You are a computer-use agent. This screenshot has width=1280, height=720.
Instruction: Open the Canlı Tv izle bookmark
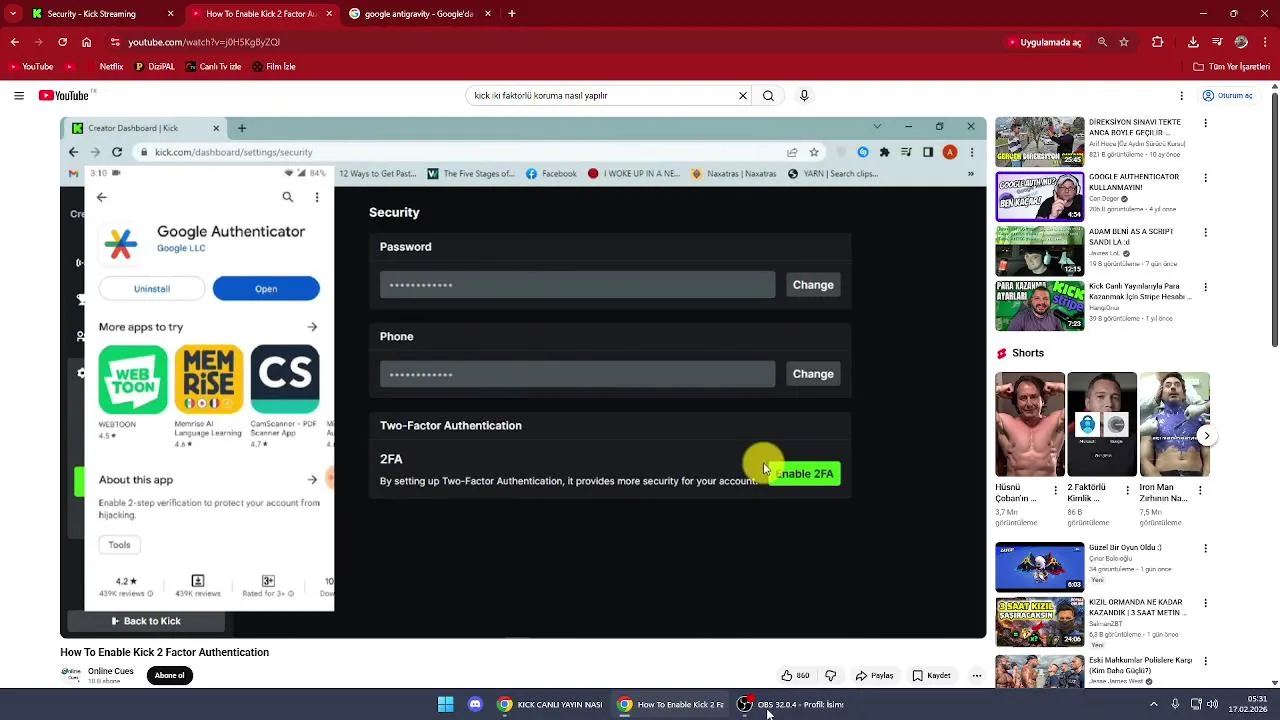(x=214, y=67)
